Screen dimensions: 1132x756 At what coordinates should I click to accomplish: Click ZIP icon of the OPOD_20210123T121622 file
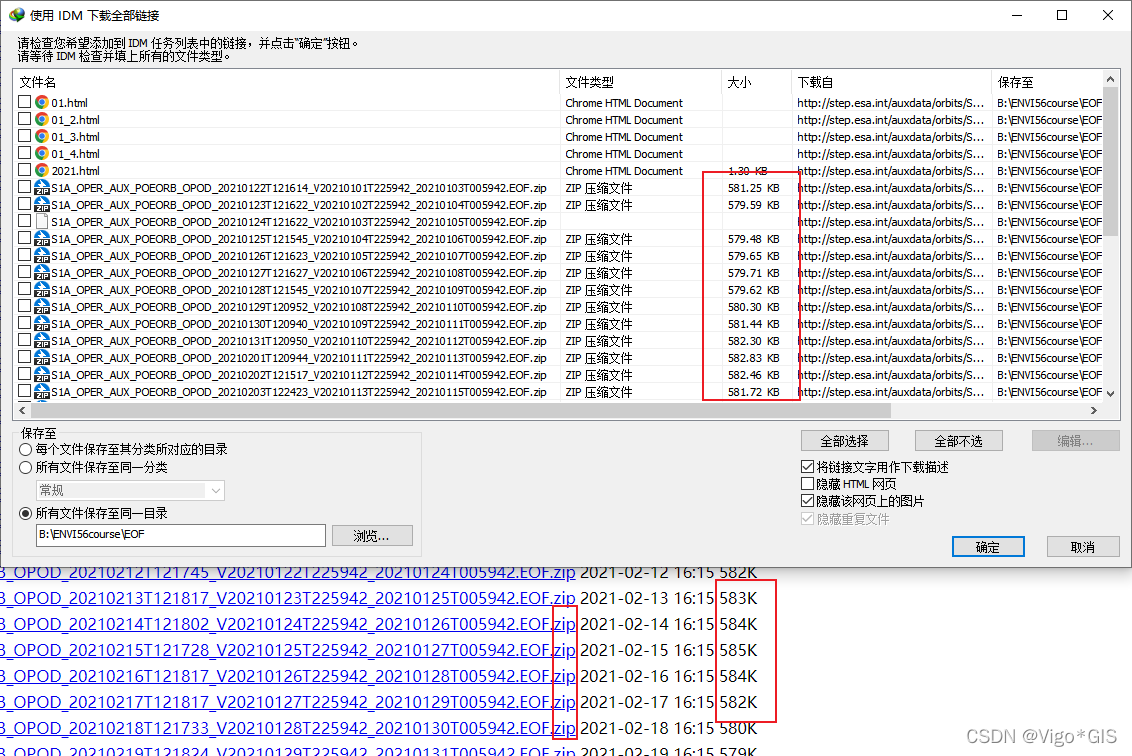point(42,204)
